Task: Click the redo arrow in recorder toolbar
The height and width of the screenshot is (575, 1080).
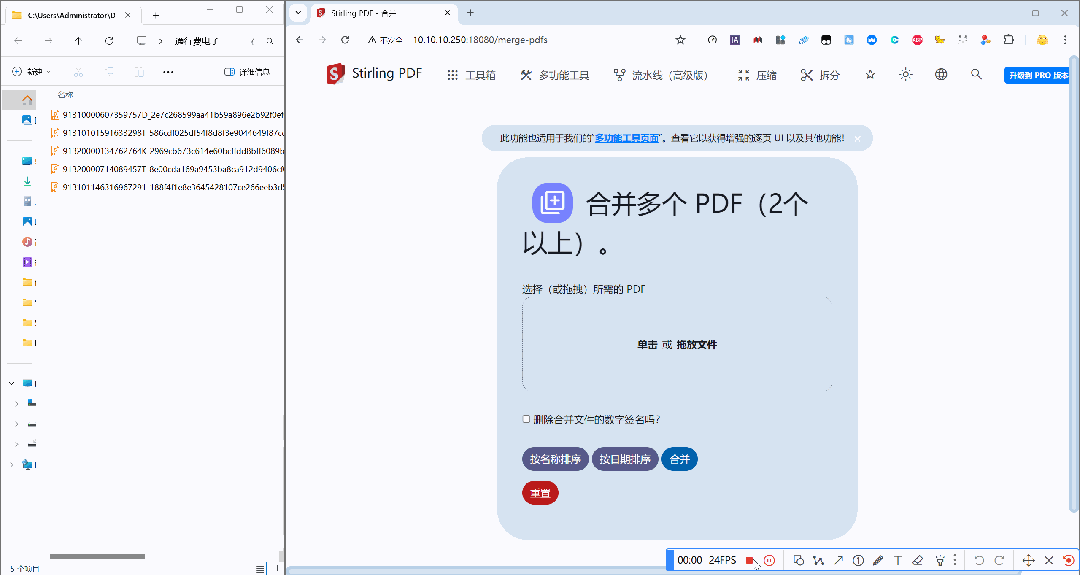Action: (x=999, y=561)
